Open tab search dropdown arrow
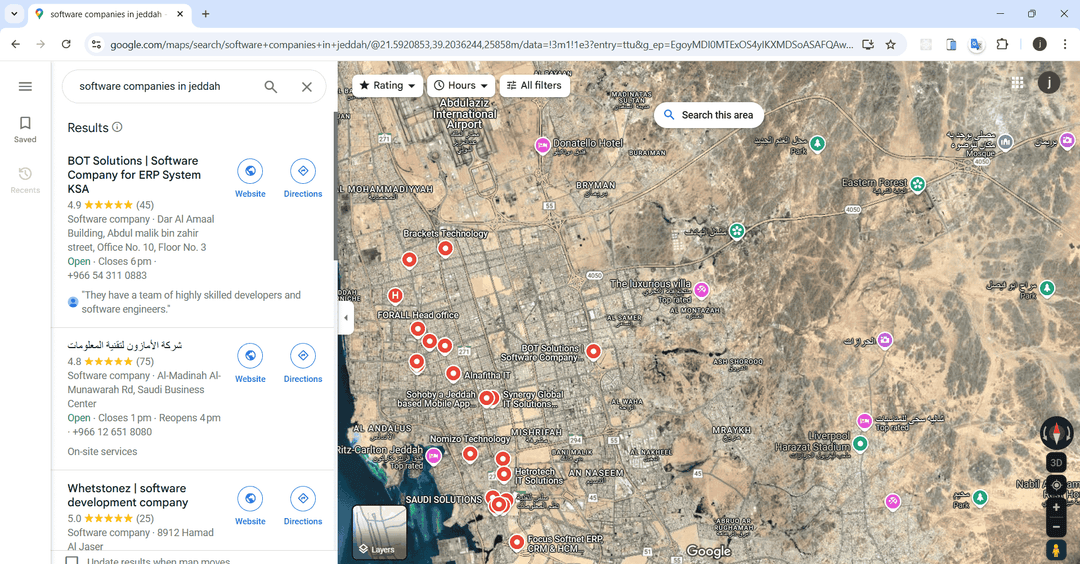Image resolution: width=1080 pixels, height=564 pixels. tap(14, 14)
